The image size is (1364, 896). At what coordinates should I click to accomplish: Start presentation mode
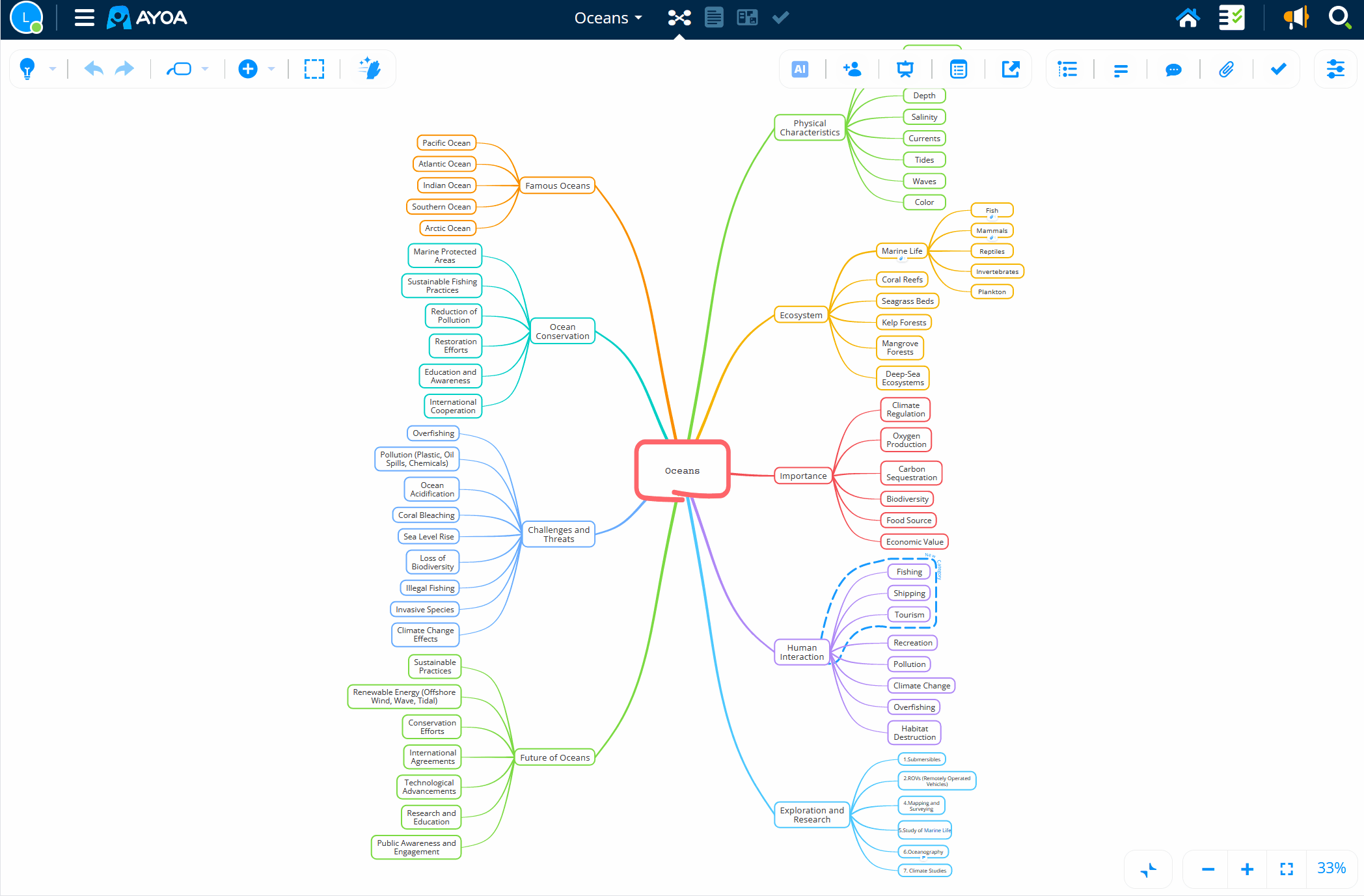click(905, 69)
